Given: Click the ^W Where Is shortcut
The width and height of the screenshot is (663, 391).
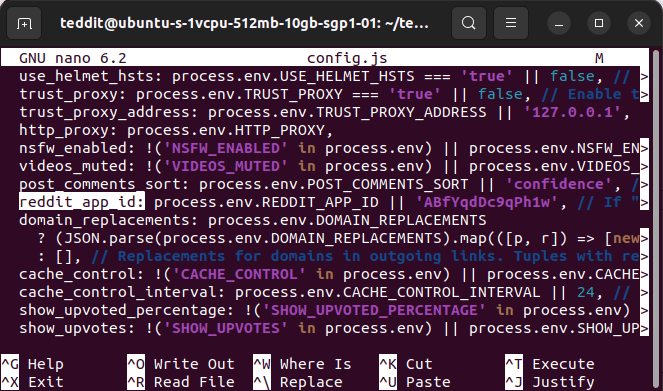Looking at the screenshot, I should (302, 364).
